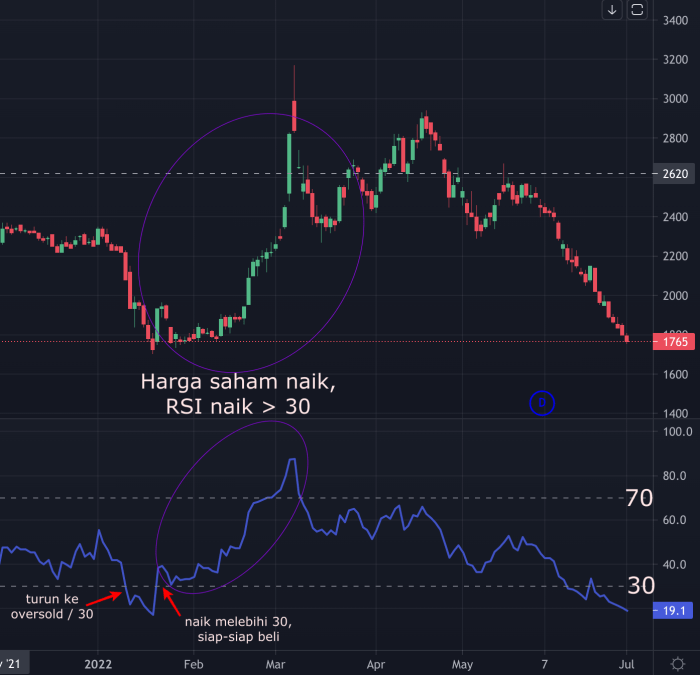Screen dimensions: 700x675
Task: Click the 2022 label on time axis
Action: pos(98,664)
